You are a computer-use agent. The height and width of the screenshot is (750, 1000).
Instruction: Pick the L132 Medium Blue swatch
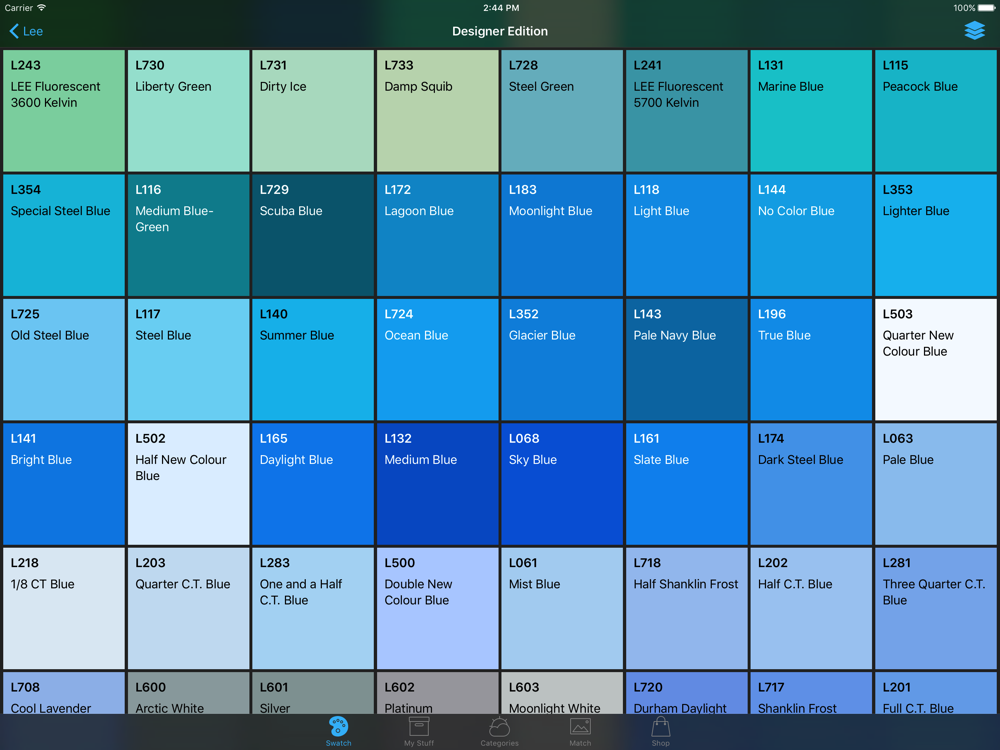point(438,483)
